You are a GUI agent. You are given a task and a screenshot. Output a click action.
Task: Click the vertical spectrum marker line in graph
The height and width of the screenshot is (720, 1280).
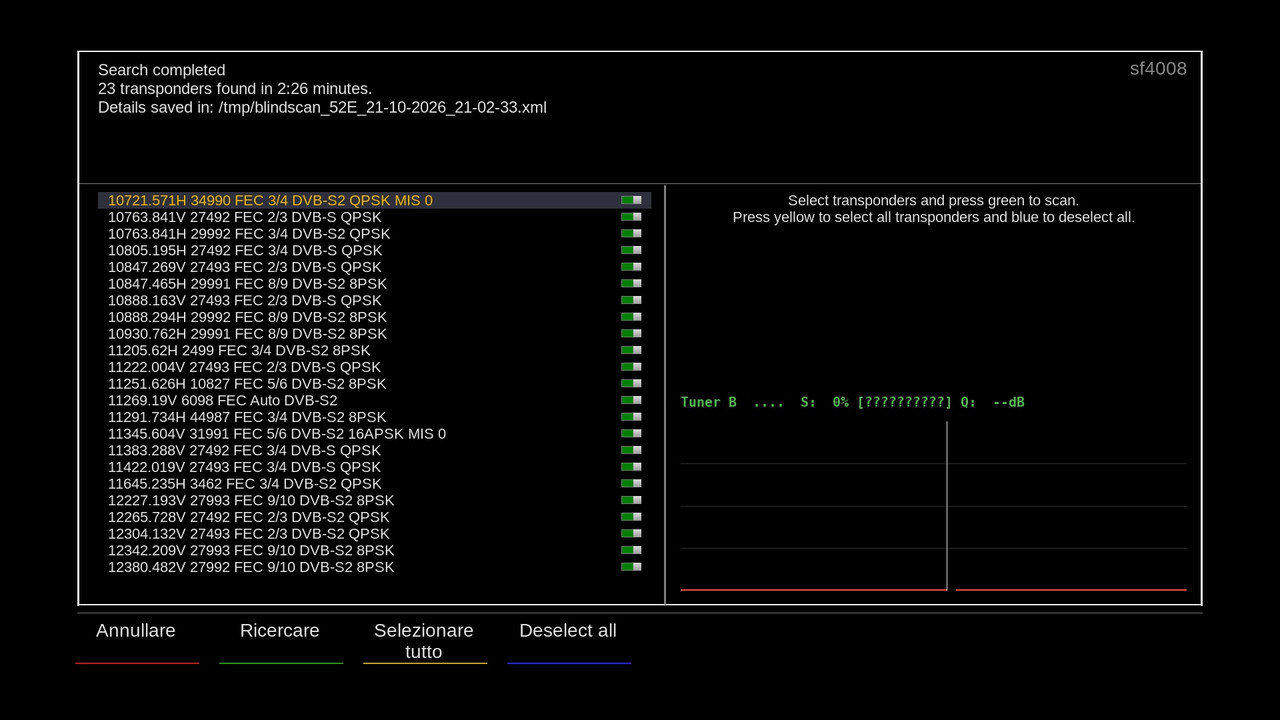[x=947, y=506]
